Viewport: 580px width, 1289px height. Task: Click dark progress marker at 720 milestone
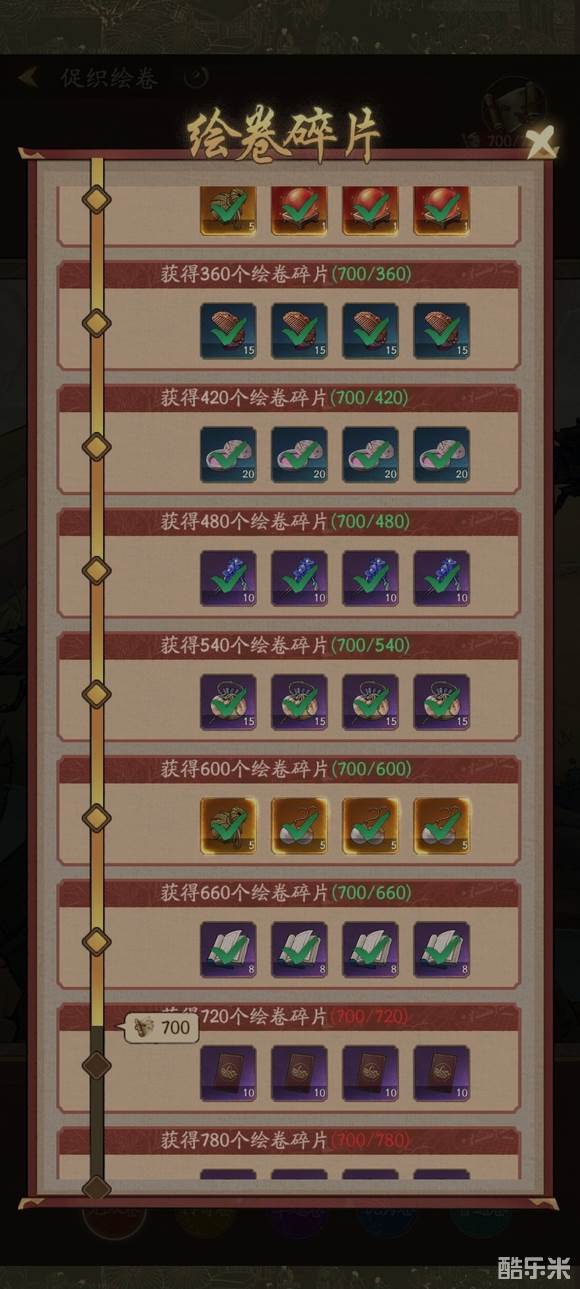click(x=96, y=1065)
